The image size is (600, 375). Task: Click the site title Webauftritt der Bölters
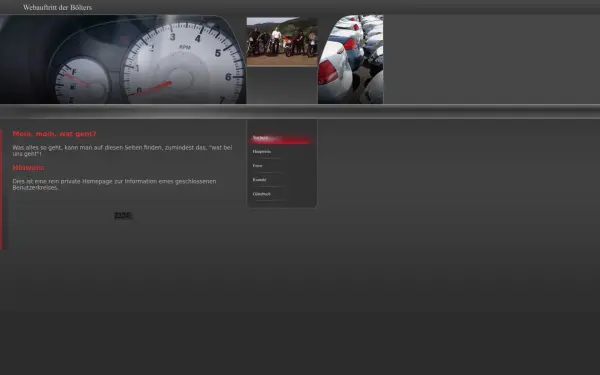(x=57, y=7)
